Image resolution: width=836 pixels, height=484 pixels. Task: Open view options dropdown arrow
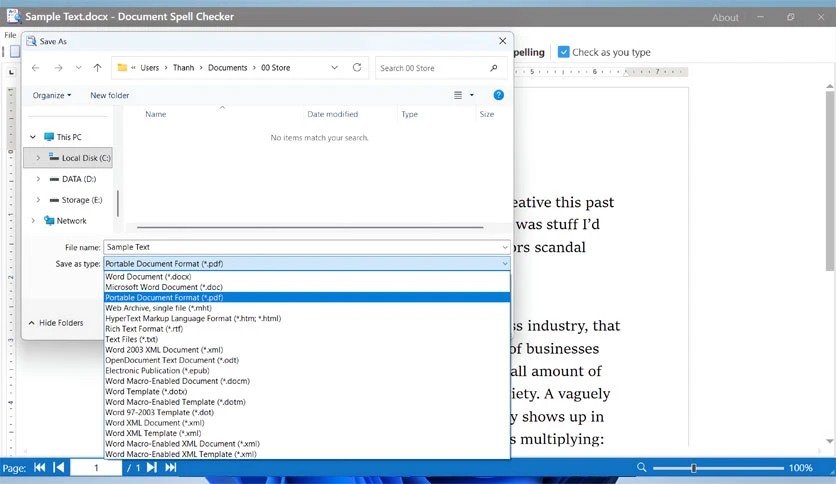[x=471, y=95]
